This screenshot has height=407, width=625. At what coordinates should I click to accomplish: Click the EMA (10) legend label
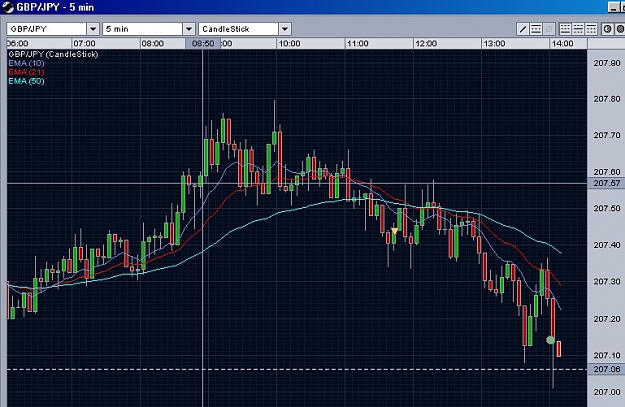(x=26, y=63)
